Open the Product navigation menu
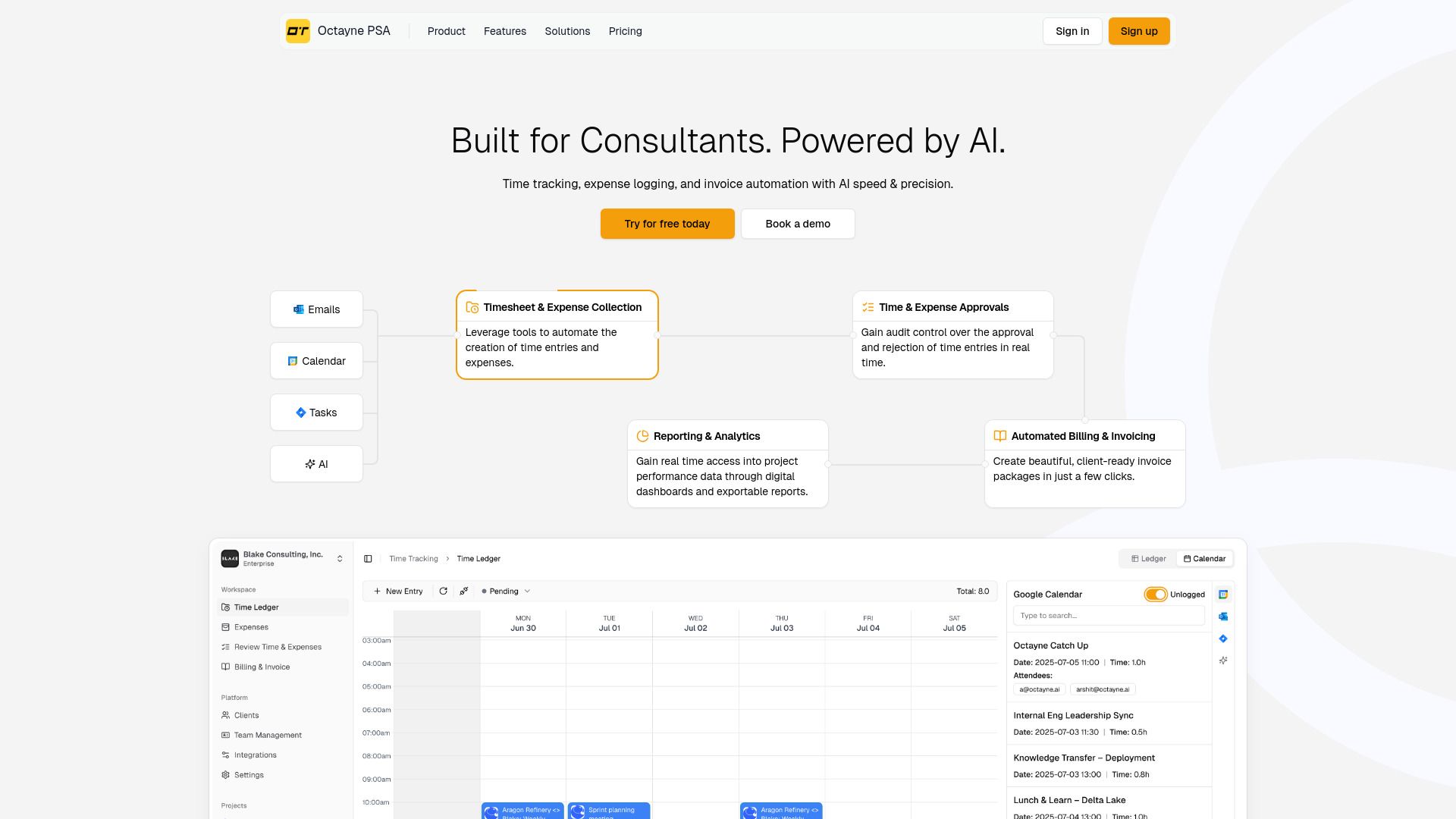 pos(446,31)
